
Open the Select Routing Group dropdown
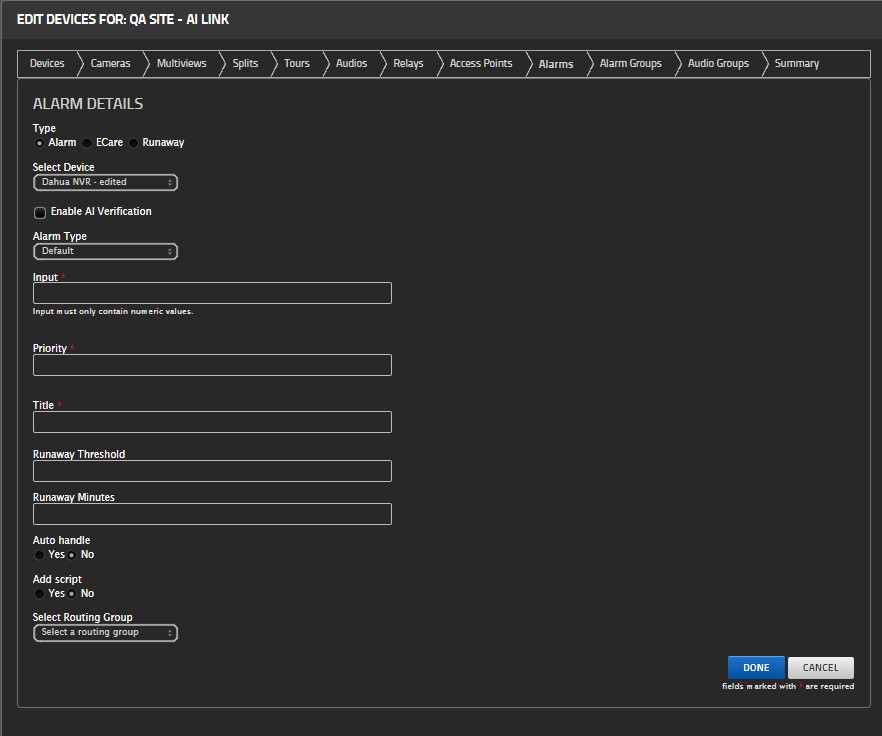[x=105, y=632]
